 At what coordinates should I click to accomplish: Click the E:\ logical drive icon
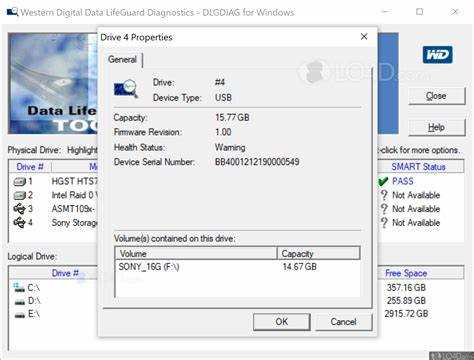point(20,315)
